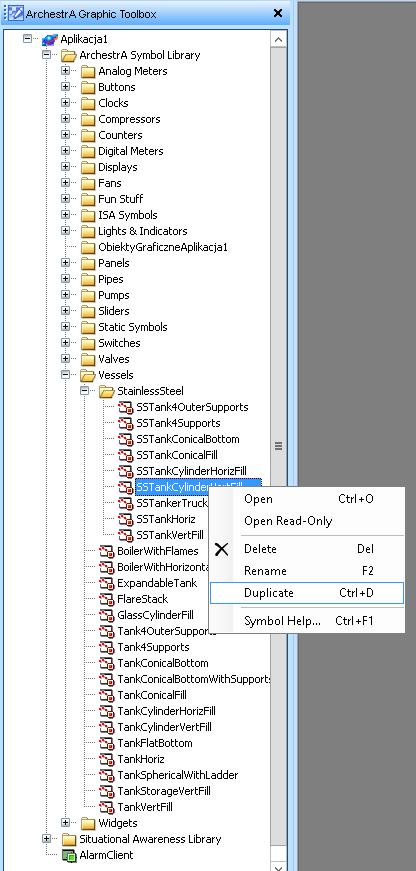The image size is (416, 871).
Task: Select the Pipes folder
Action: coord(111,279)
